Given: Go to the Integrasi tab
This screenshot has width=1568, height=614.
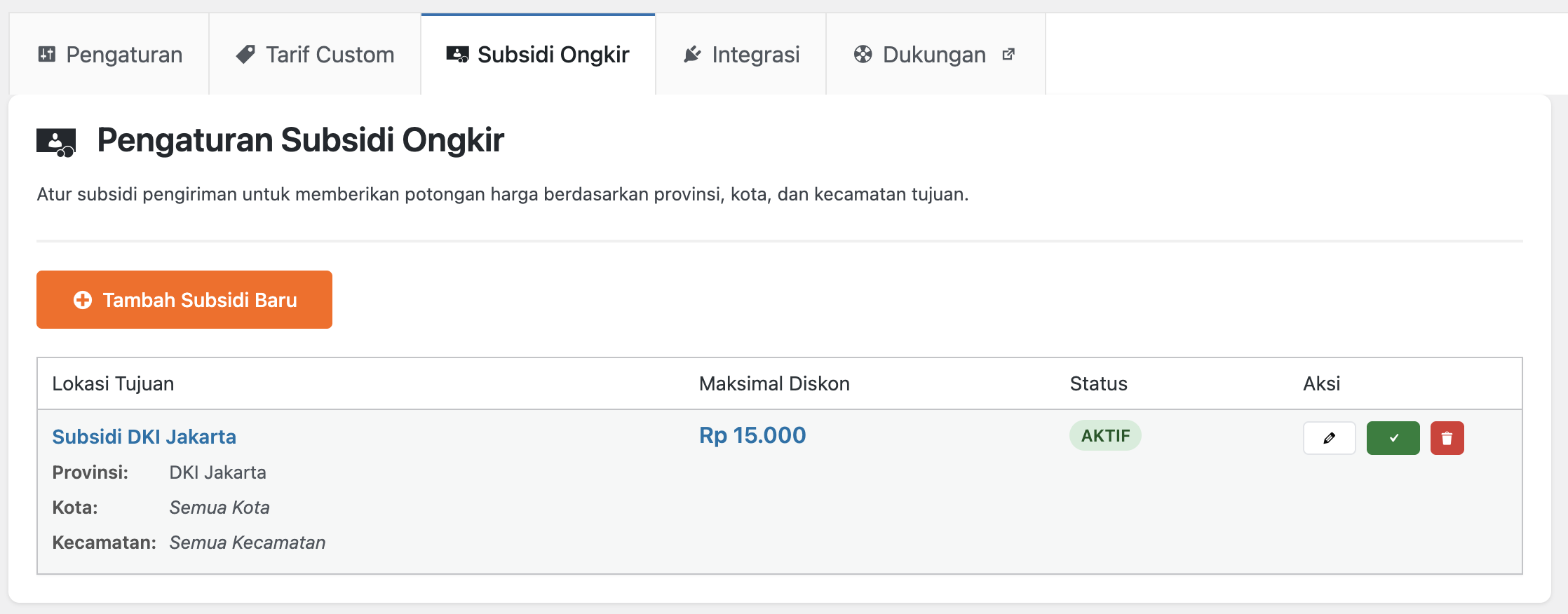Looking at the screenshot, I should [755, 55].
